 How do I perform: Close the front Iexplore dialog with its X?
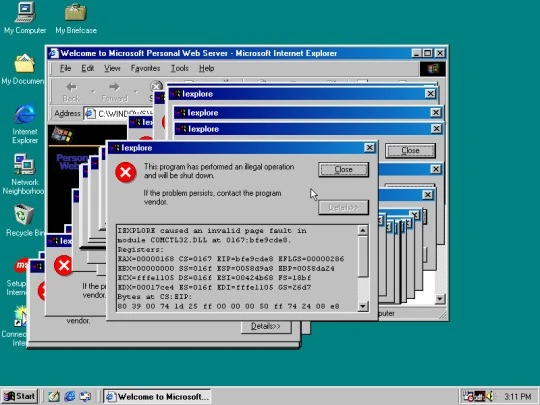(370, 148)
